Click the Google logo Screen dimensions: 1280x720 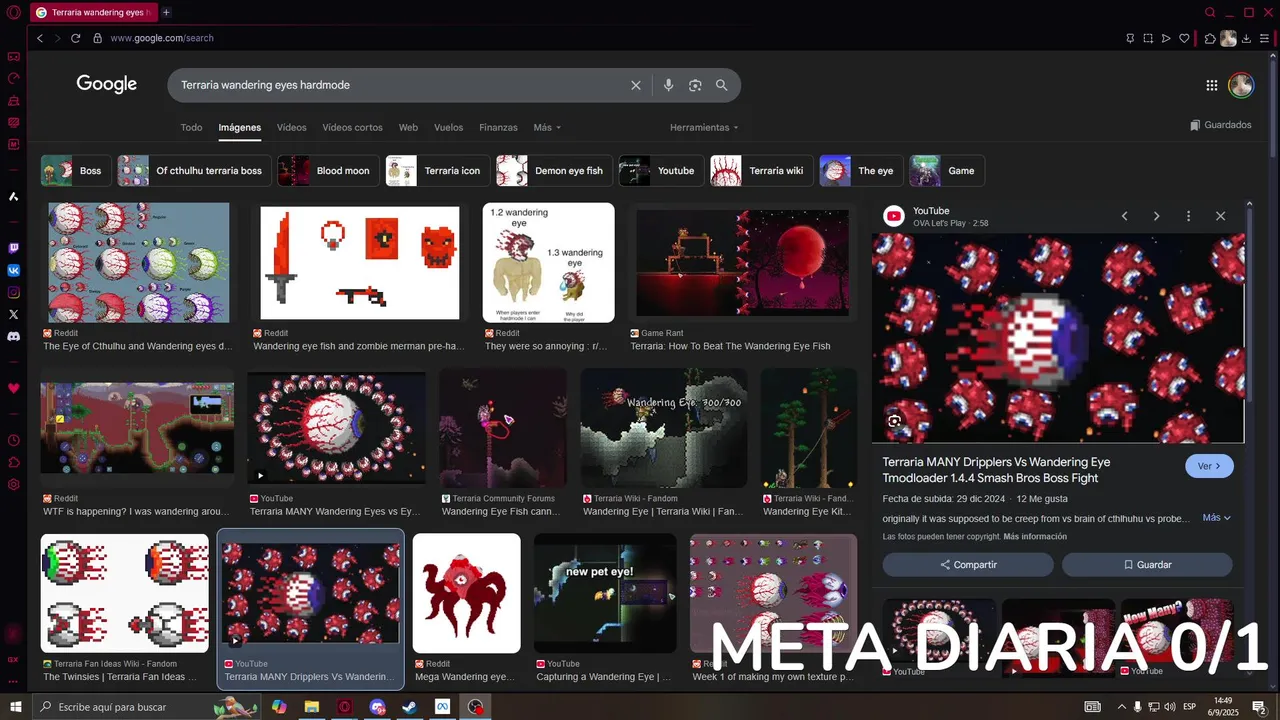click(107, 84)
